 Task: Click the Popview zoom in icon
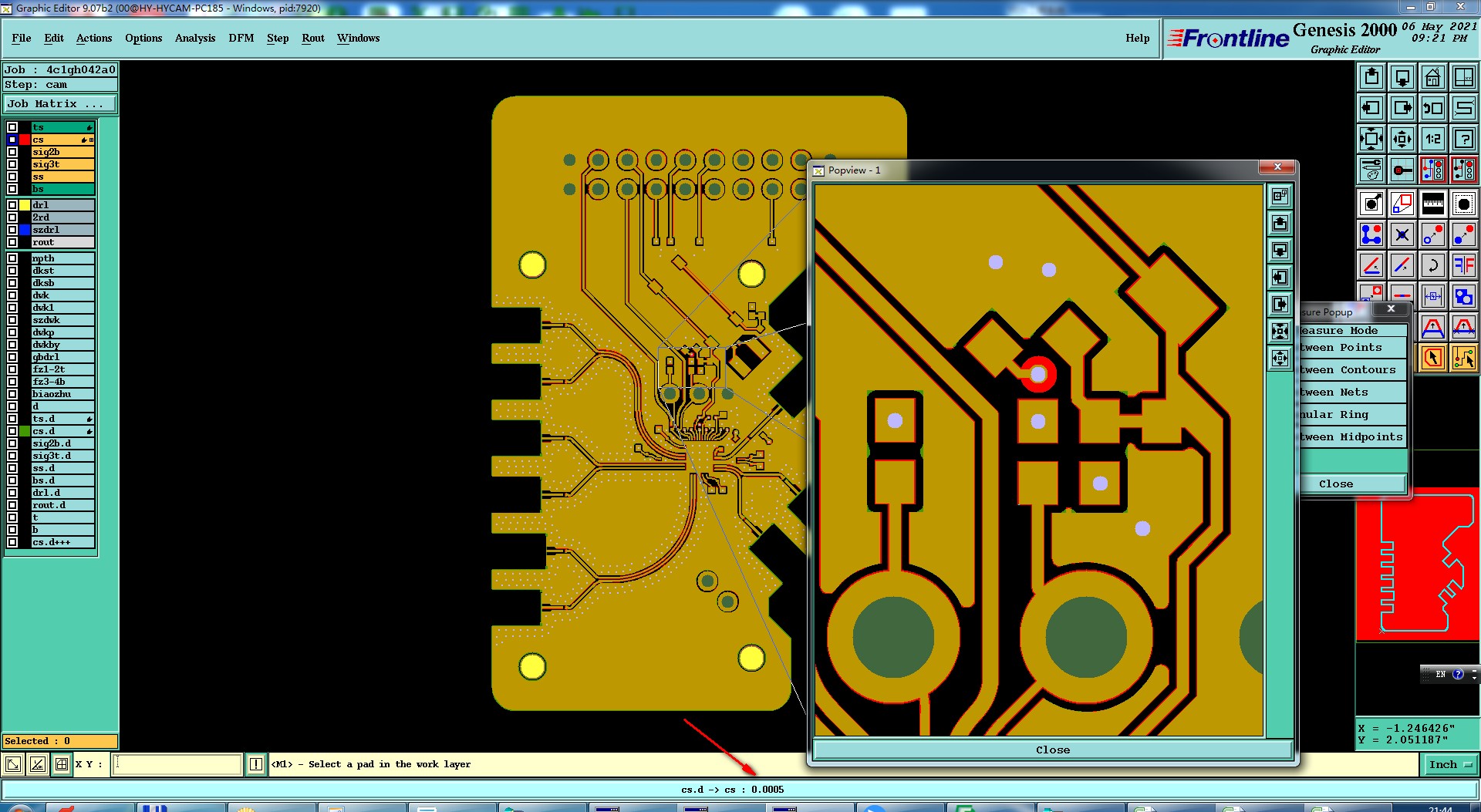tap(1280, 332)
